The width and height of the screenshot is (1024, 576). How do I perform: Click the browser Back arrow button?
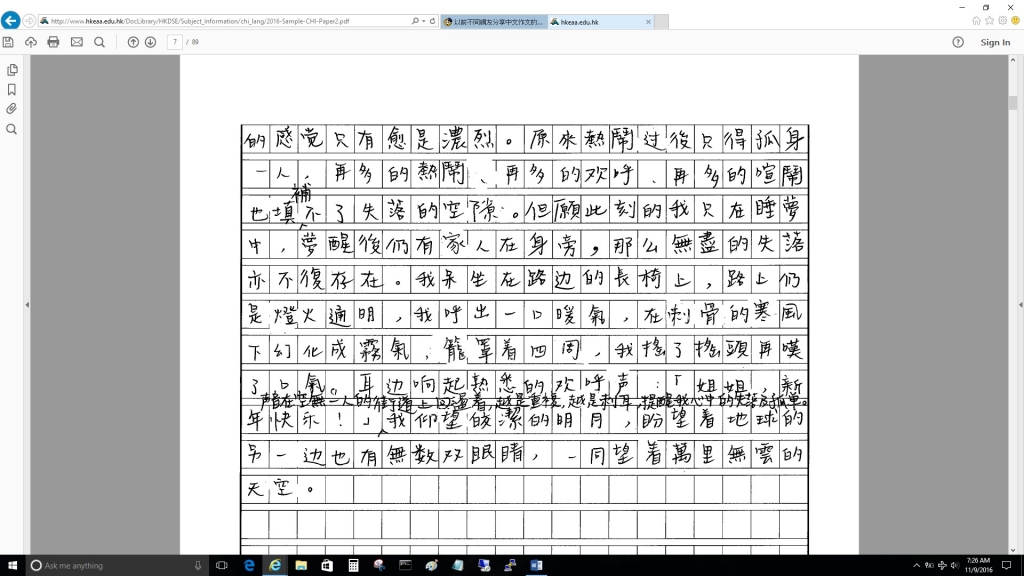pyautogui.click(x=11, y=20)
